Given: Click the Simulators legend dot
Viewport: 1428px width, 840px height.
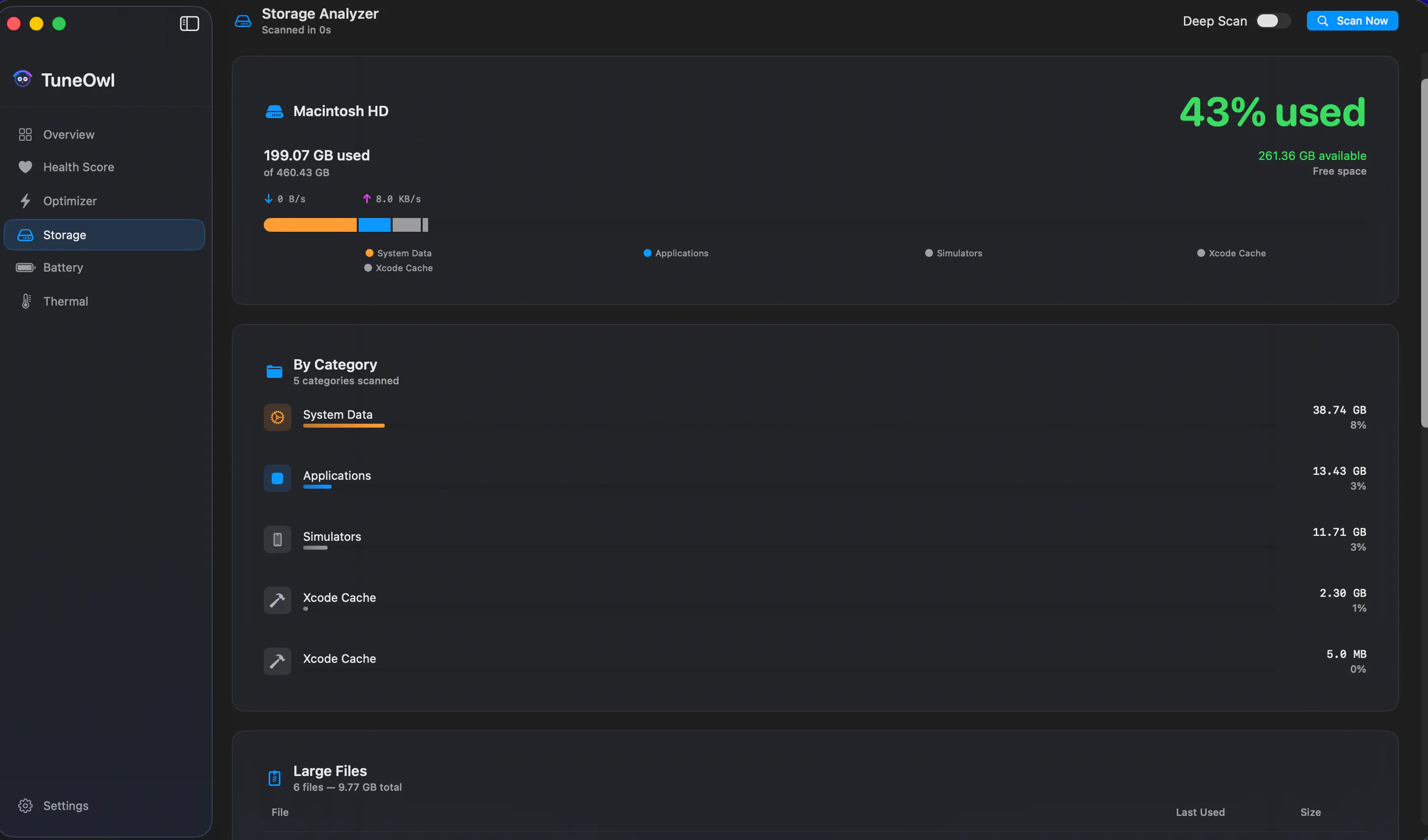Looking at the screenshot, I should (x=929, y=253).
